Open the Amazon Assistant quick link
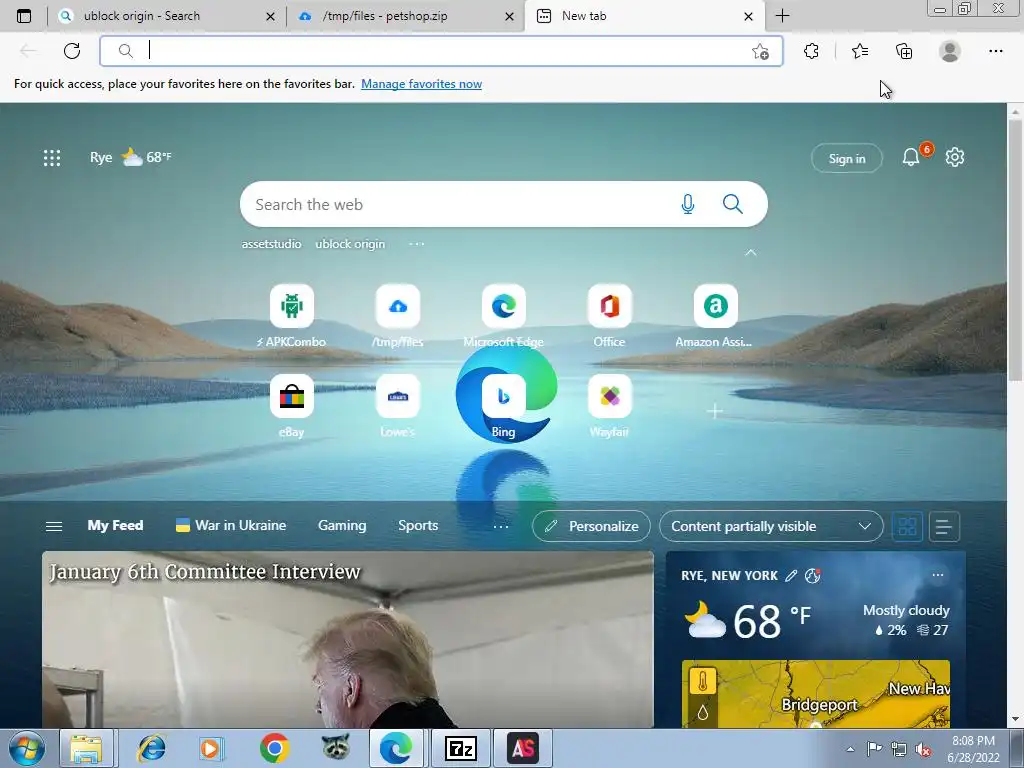This screenshot has height=768, width=1024. 715,316
